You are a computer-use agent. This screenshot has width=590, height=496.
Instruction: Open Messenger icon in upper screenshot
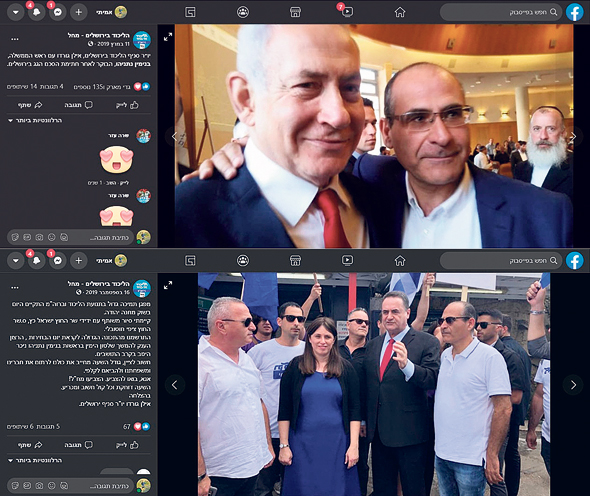click(58, 12)
